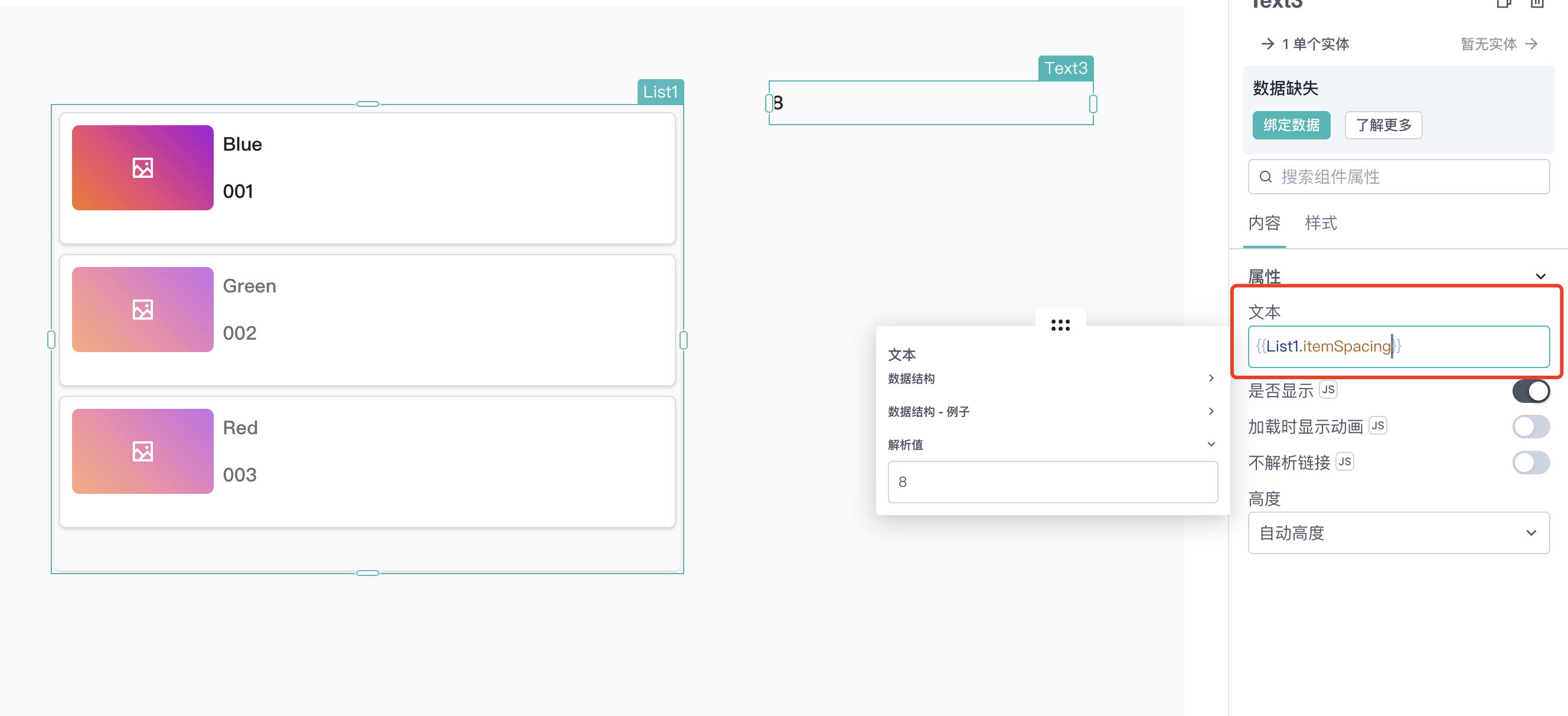This screenshot has width=1568, height=716.
Task: Switch to the 内容 tab
Action: (x=1265, y=224)
